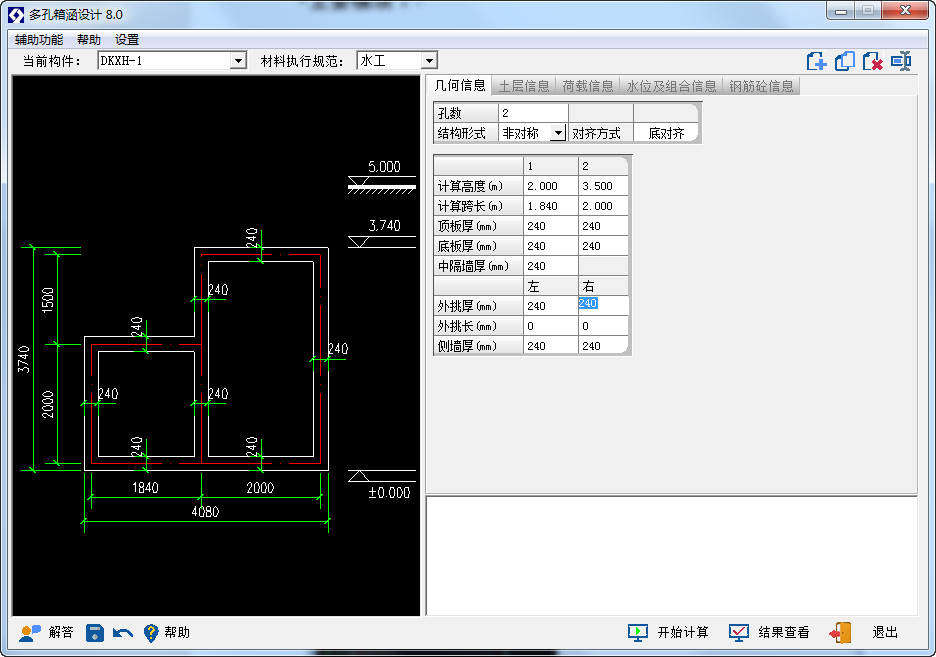Click the save disk icon at bottom
This screenshot has width=936, height=657.
coord(94,633)
